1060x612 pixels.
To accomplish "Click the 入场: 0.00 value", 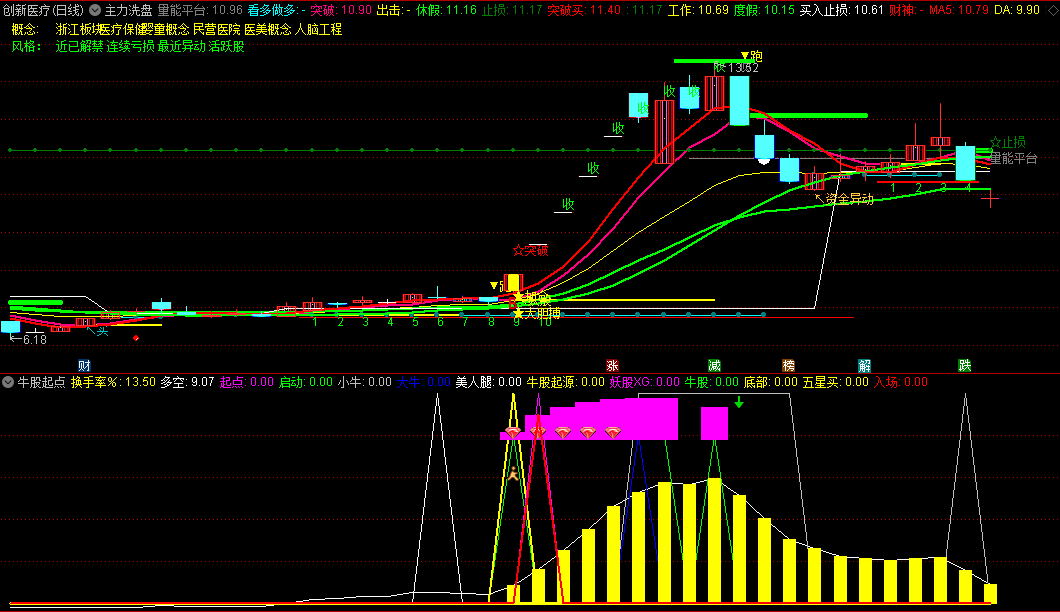I will pos(900,382).
